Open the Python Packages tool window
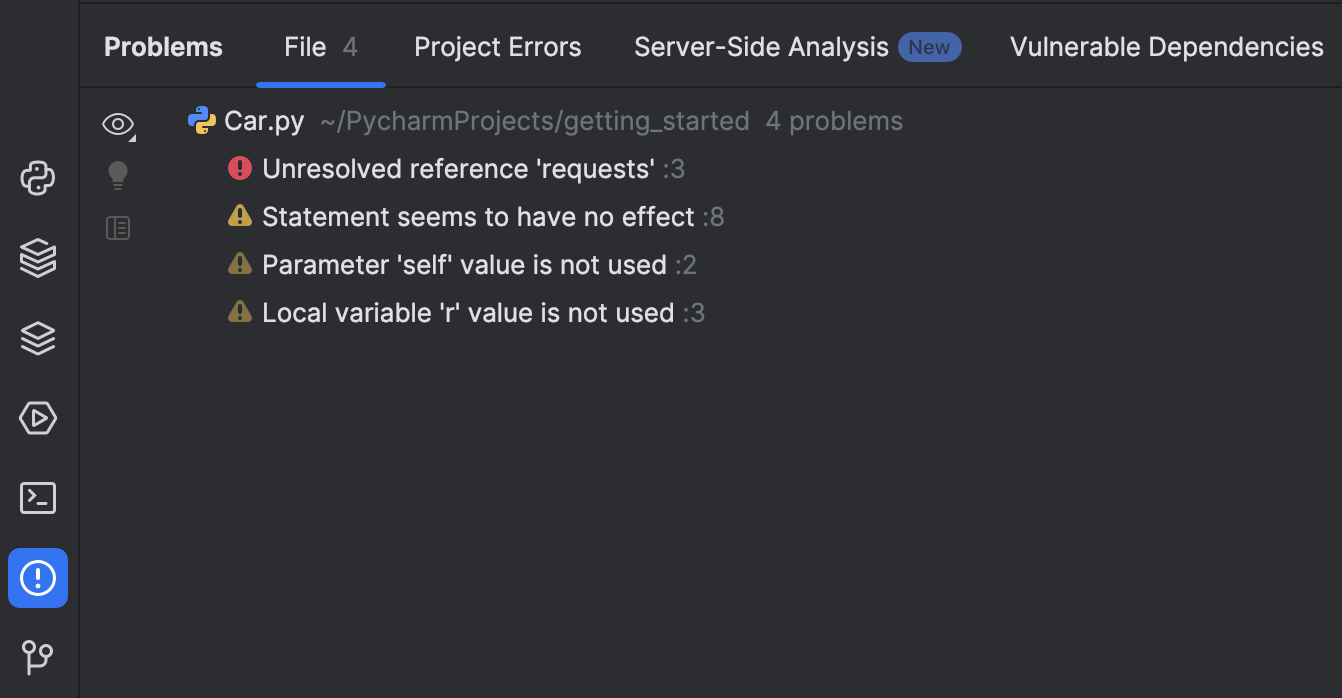1342x698 pixels. pos(38,259)
